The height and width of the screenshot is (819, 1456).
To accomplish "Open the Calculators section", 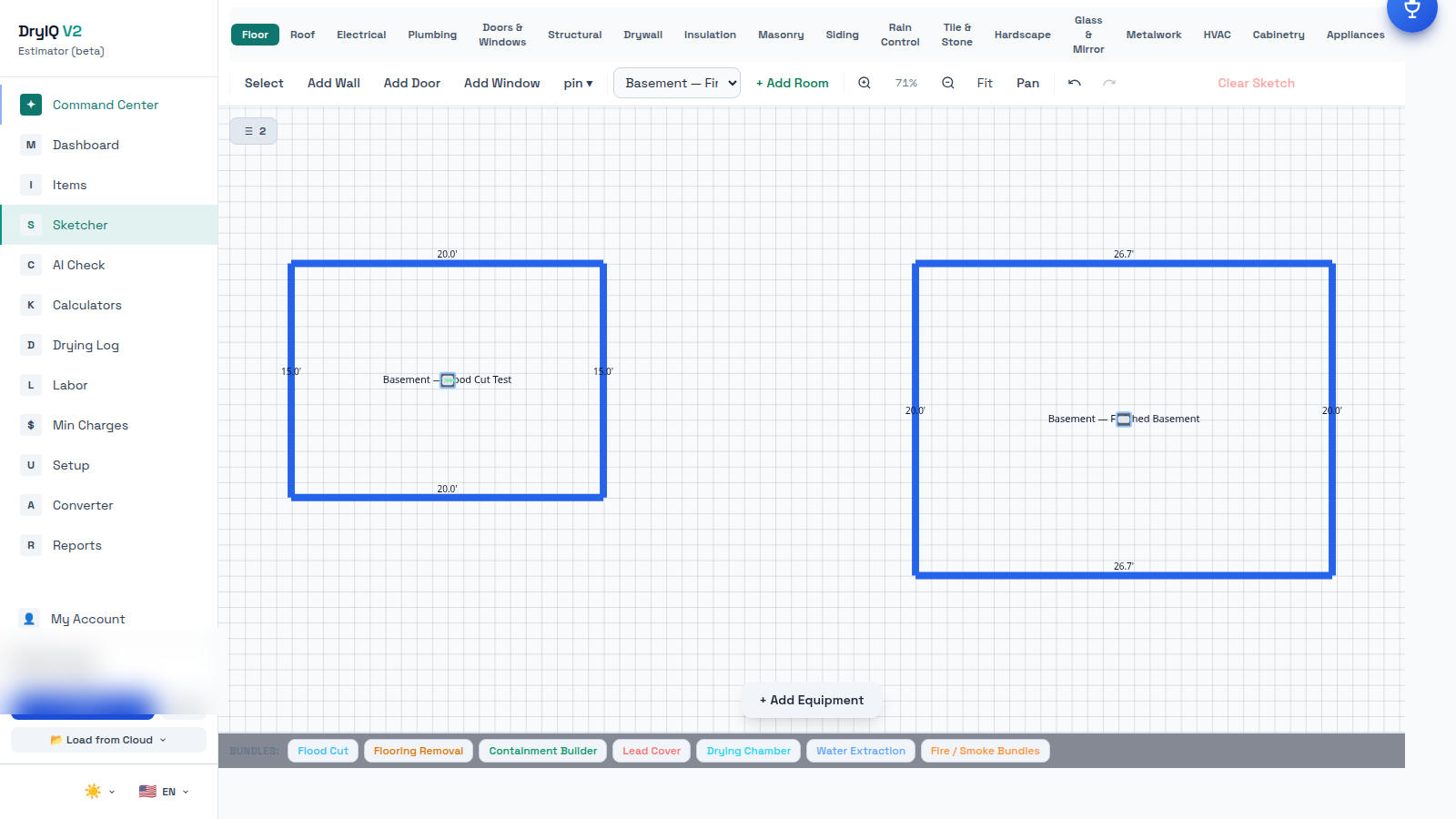I will [x=109, y=305].
